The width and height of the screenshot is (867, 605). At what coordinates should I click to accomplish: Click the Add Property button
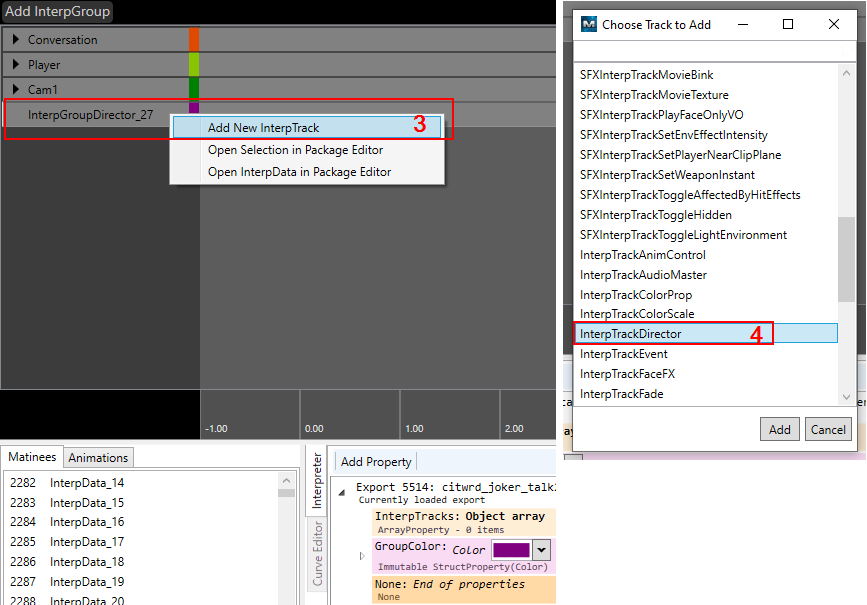376,462
